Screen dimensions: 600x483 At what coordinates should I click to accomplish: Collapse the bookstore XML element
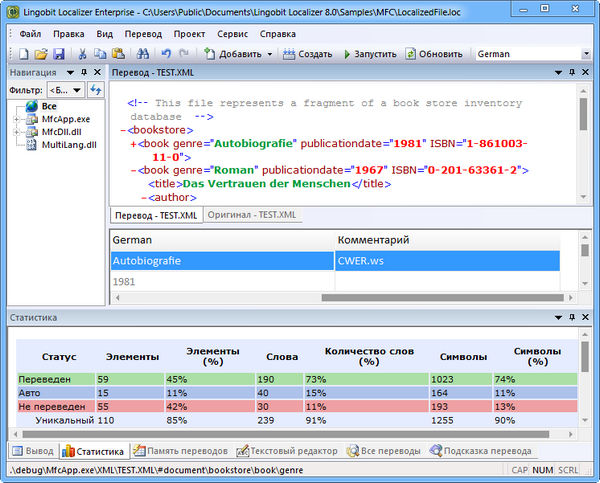pos(122,130)
